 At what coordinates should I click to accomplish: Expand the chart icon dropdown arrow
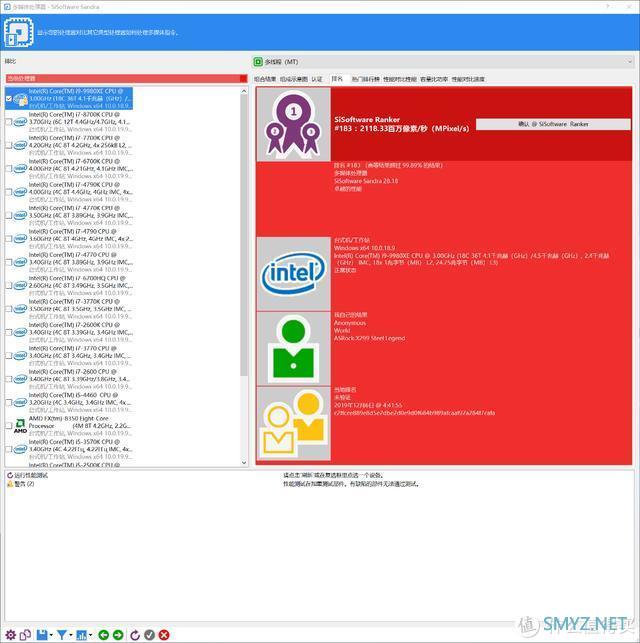(x=91, y=634)
